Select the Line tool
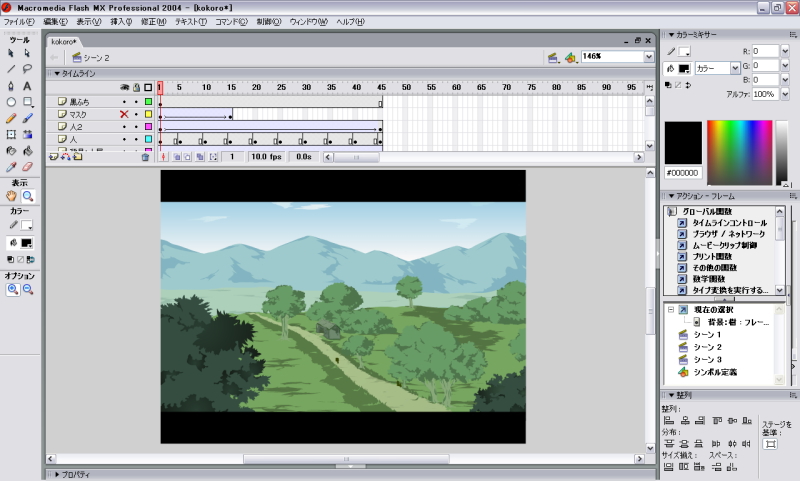The height and width of the screenshot is (481, 800). pos(11,69)
